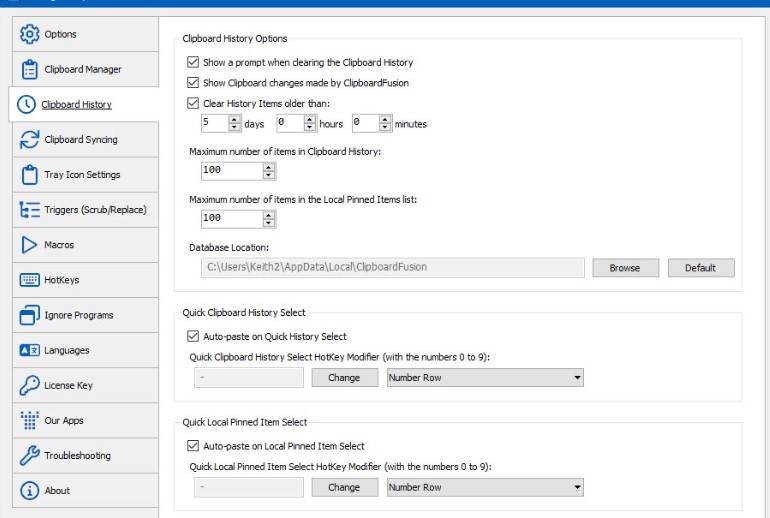Image resolution: width=770 pixels, height=518 pixels.
Task: Open Triggers (Scrub/Replace) icon
Action: pos(29,210)
